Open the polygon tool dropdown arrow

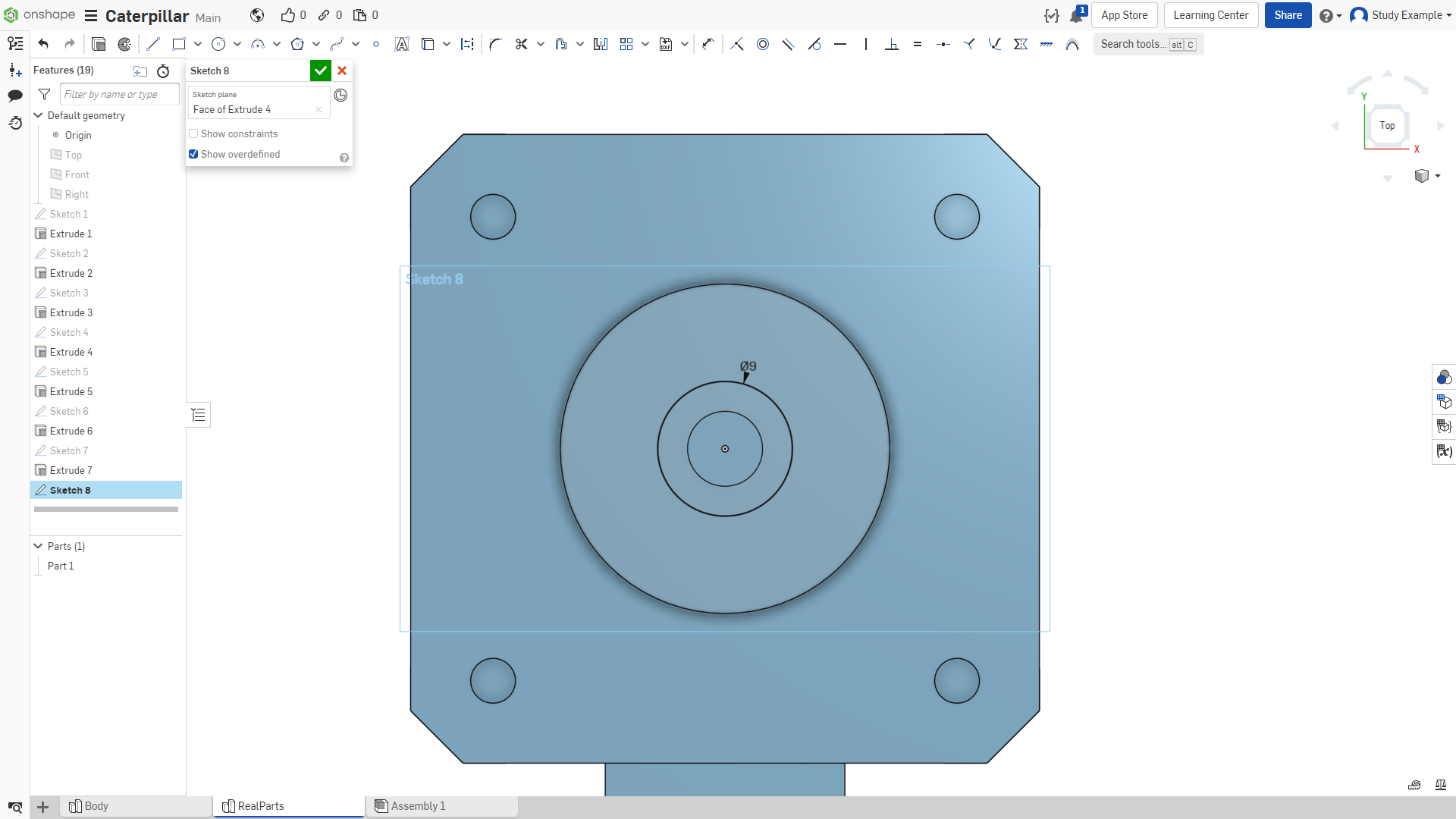316,44
